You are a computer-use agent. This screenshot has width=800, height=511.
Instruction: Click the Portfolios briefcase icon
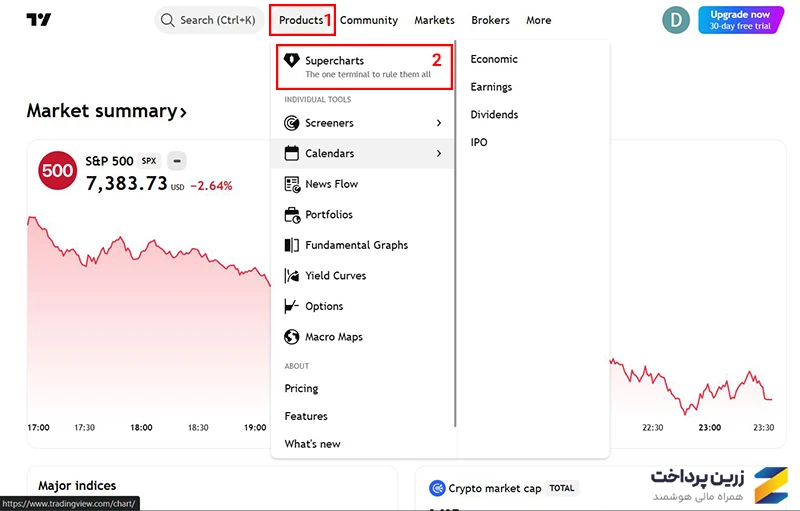(x=292, y=215)
